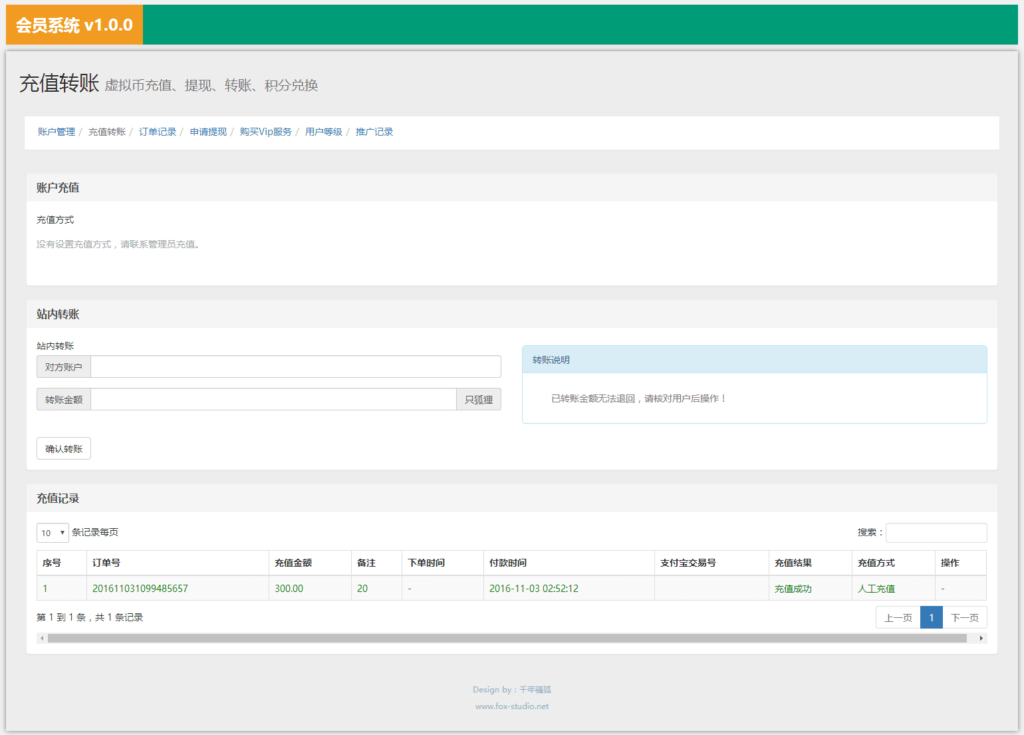Focus the 转账金额 input field
The width and height of the screenshot is (1024, 735).
click(x=274, y=399)
